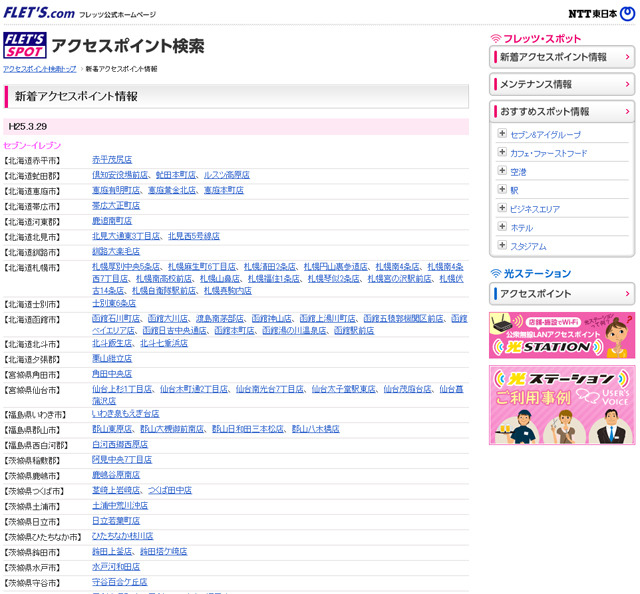The image size is (640, 594).
Task: Open カフェ・ファーストフード category link
Action: coord(549,154)
